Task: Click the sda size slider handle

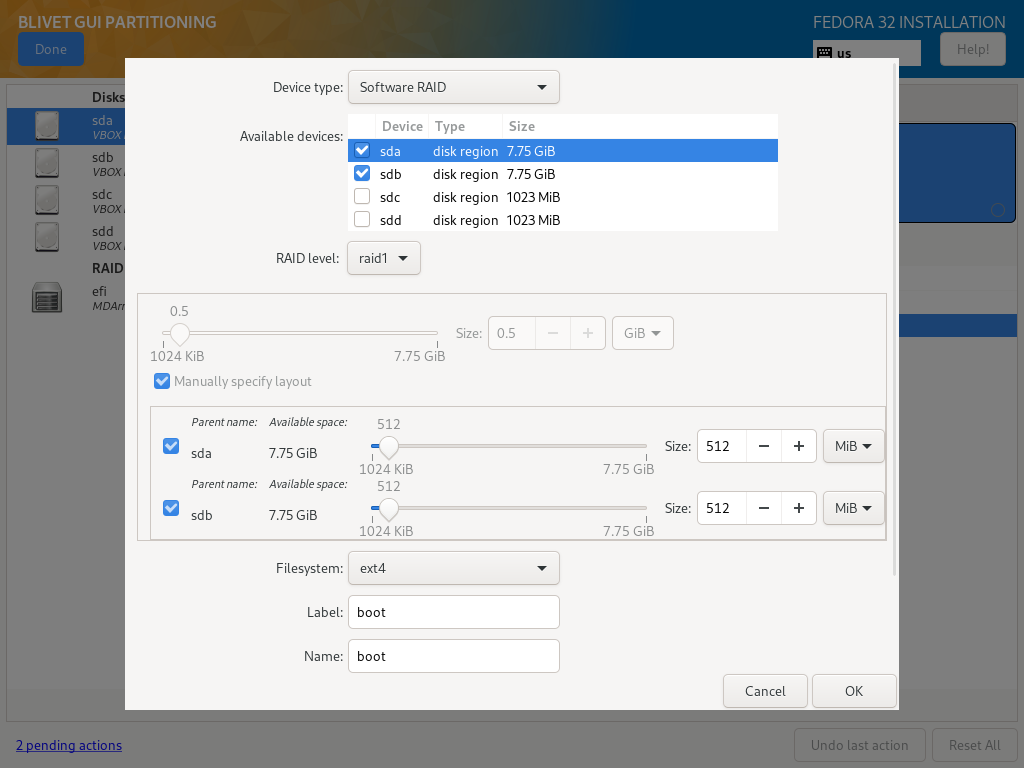Action: 388,447
